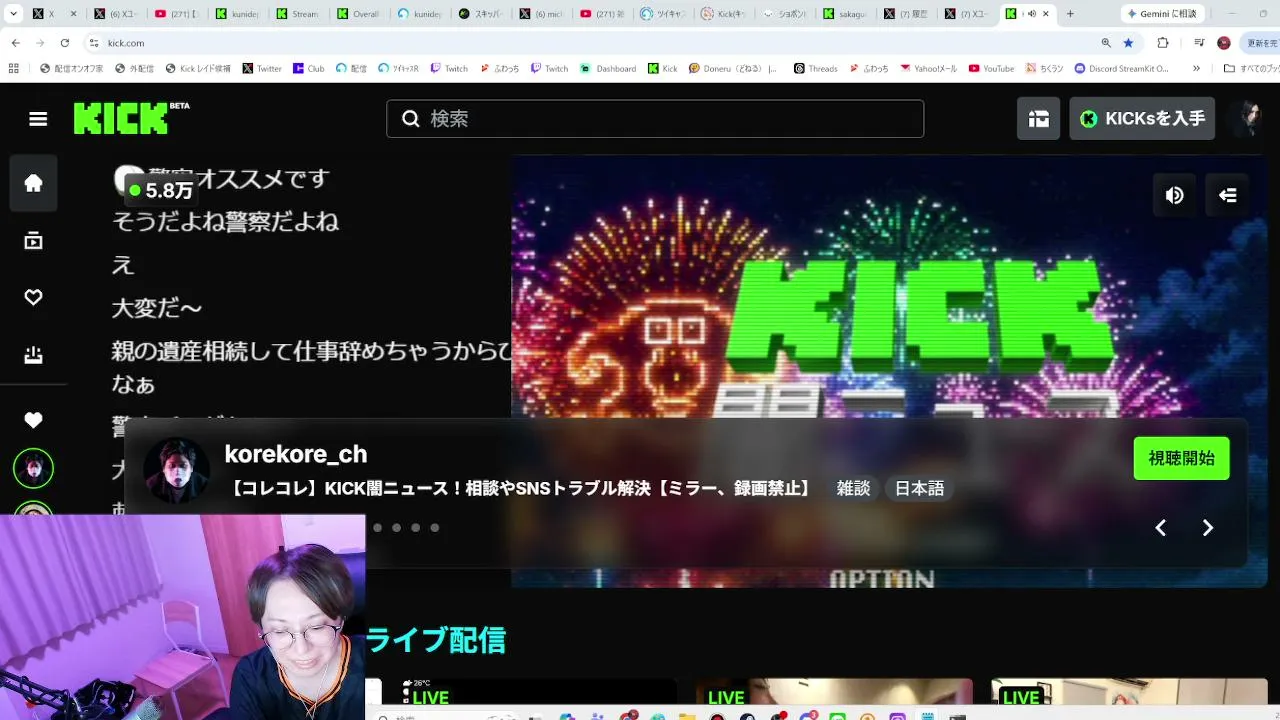Click the chat line そうだよね警察だよね
This screenshot has width=1280, height=720.
[226, 222]
